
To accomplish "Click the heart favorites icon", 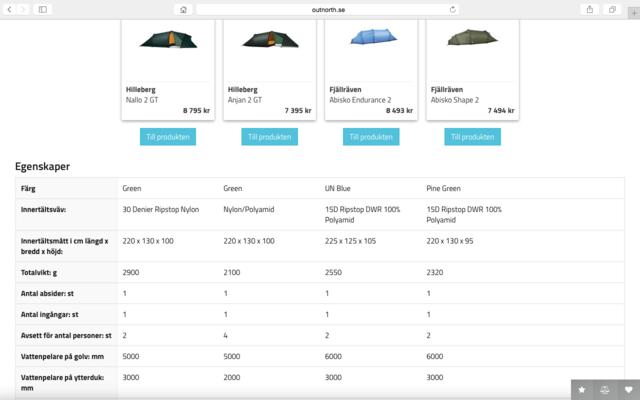I will pos(628,389).
